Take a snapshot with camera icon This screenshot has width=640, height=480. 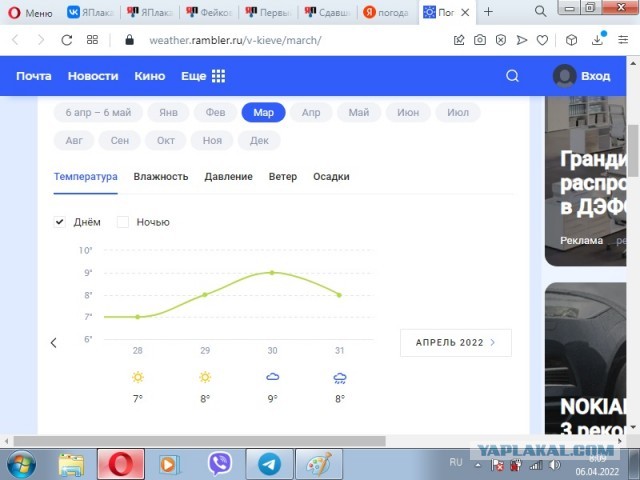point(480,40)
